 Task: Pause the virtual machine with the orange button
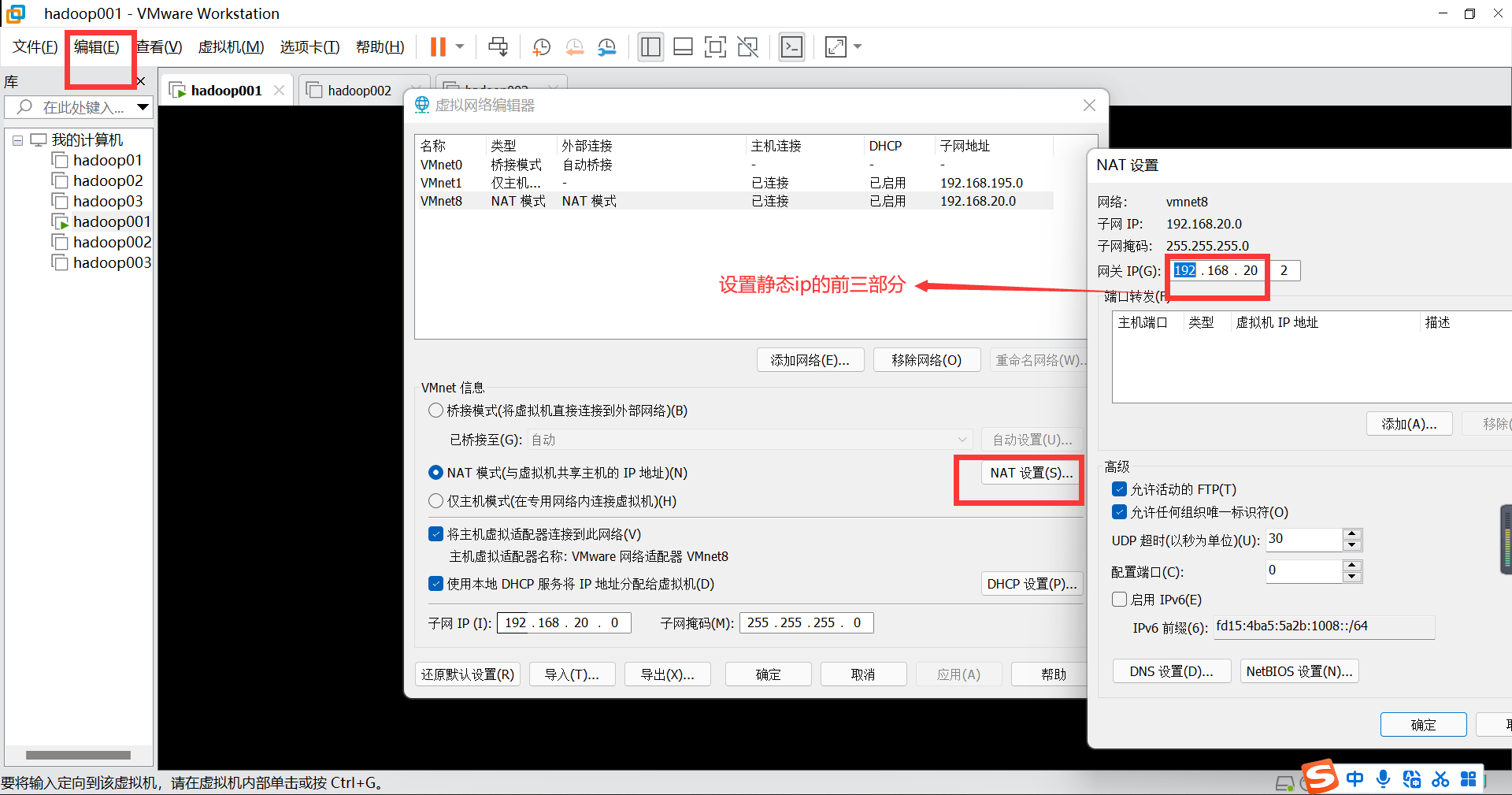point(438,47)
